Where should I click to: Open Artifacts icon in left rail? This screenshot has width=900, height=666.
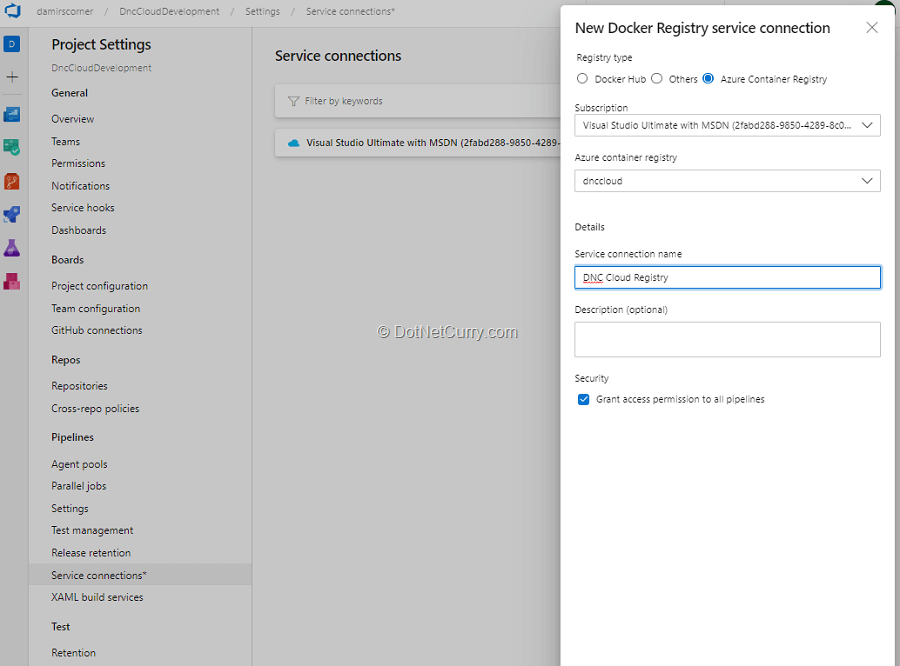tap(12, 281)
